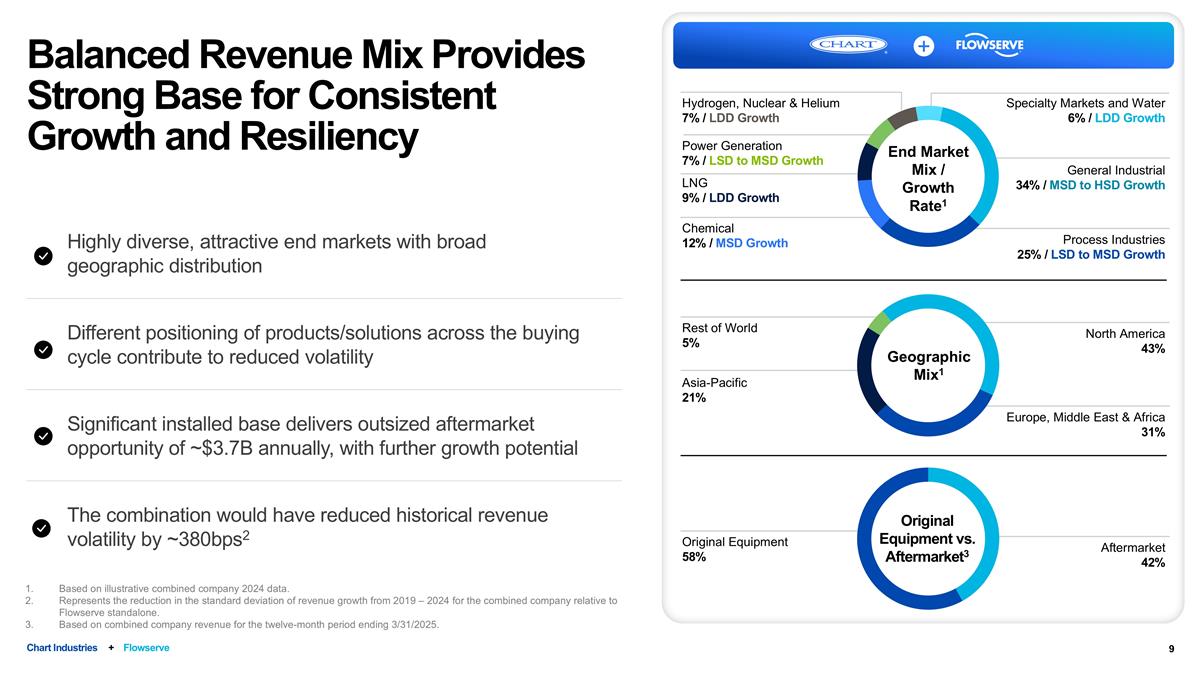Expand the End Market Mix chart details

point(928,175)
